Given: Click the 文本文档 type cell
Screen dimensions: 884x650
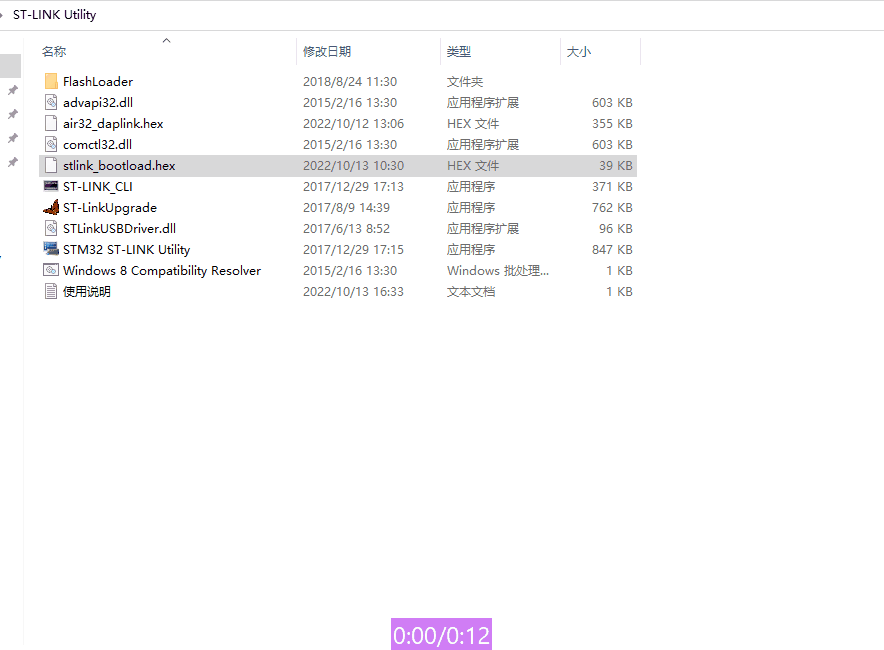Looking at the screenshot, I should click(x=471, y=291).
